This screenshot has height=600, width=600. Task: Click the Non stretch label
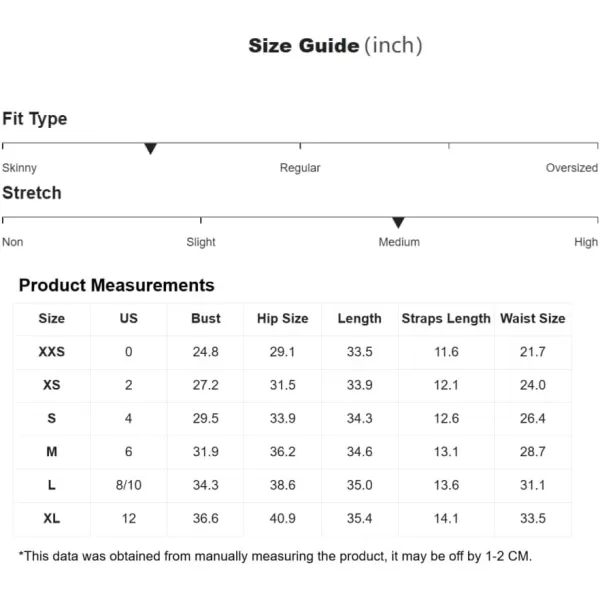(x=13, y=242)
